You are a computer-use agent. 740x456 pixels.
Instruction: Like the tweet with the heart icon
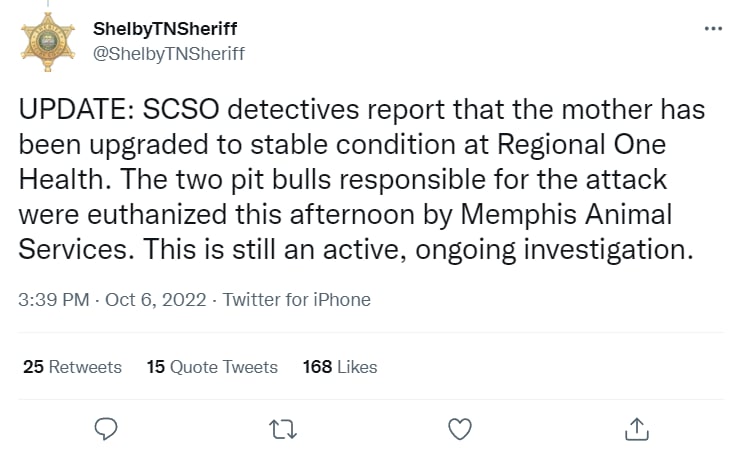(460, 429)
